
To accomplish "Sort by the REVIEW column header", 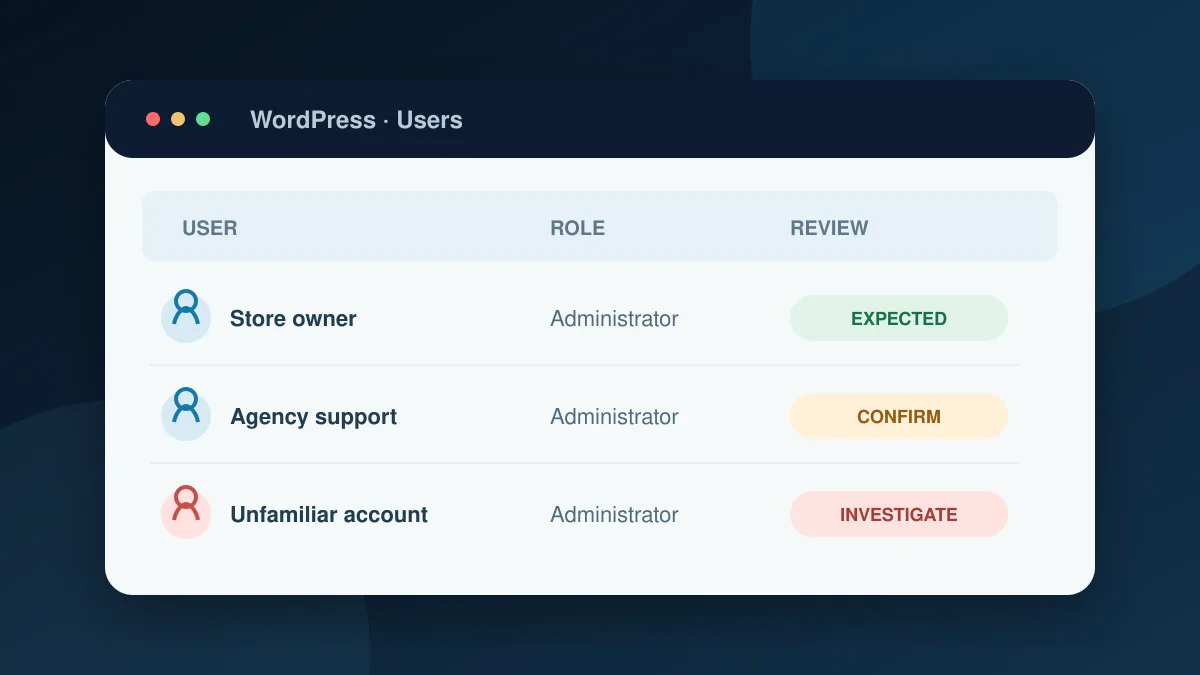I will 829,228.
